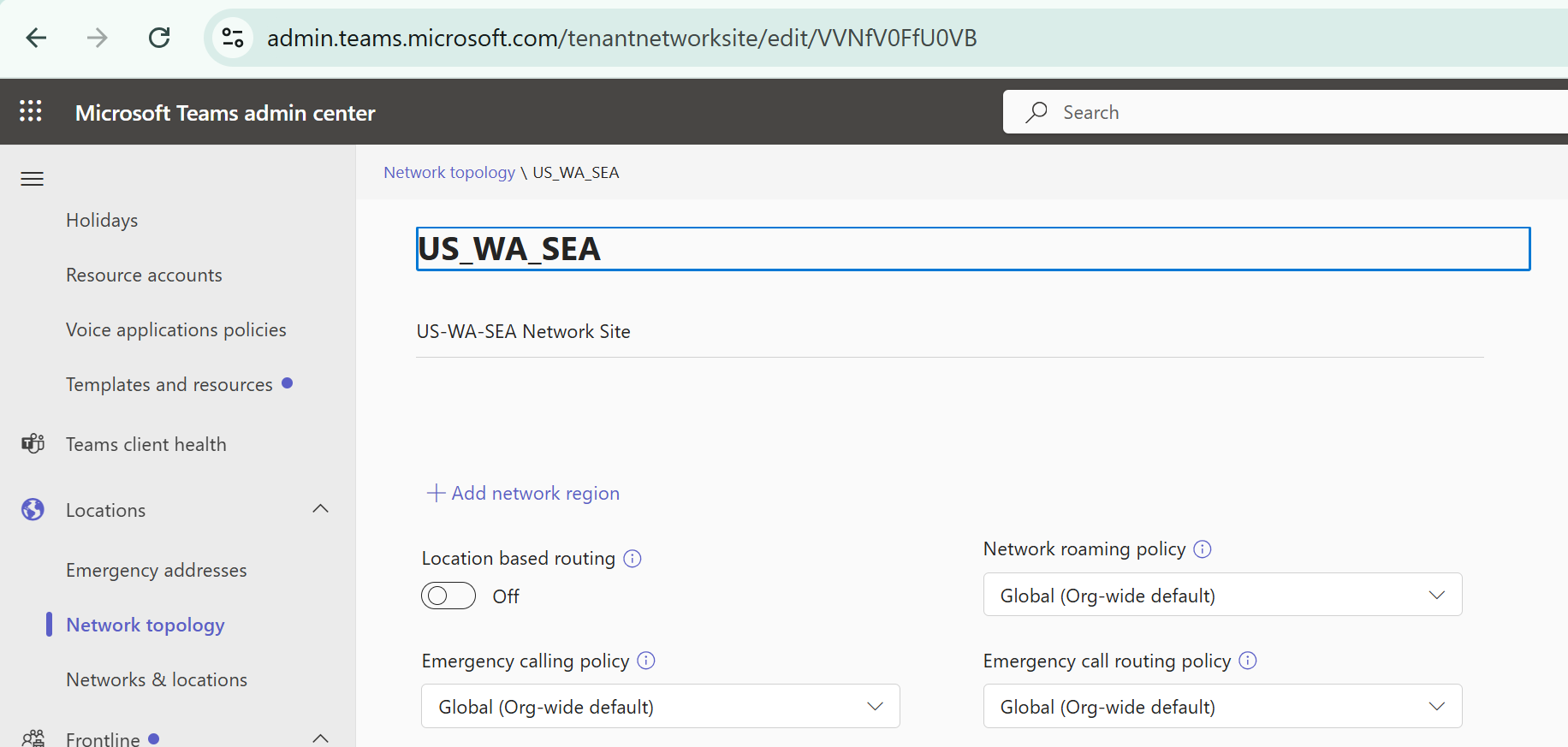
Task: Open Emergency addresses in sidebar
Action: point(157,570)
